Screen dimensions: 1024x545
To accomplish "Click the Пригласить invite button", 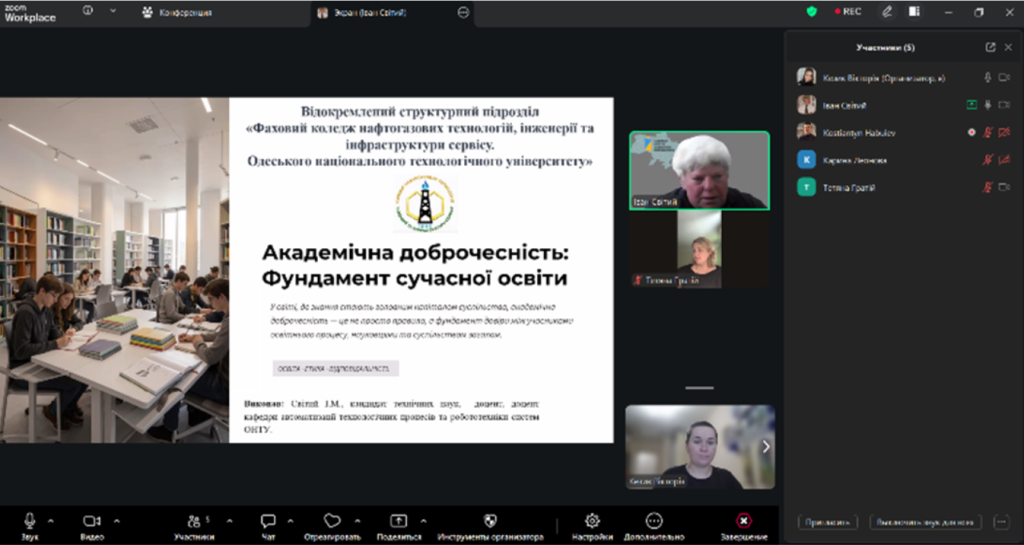I will [828, 522].
